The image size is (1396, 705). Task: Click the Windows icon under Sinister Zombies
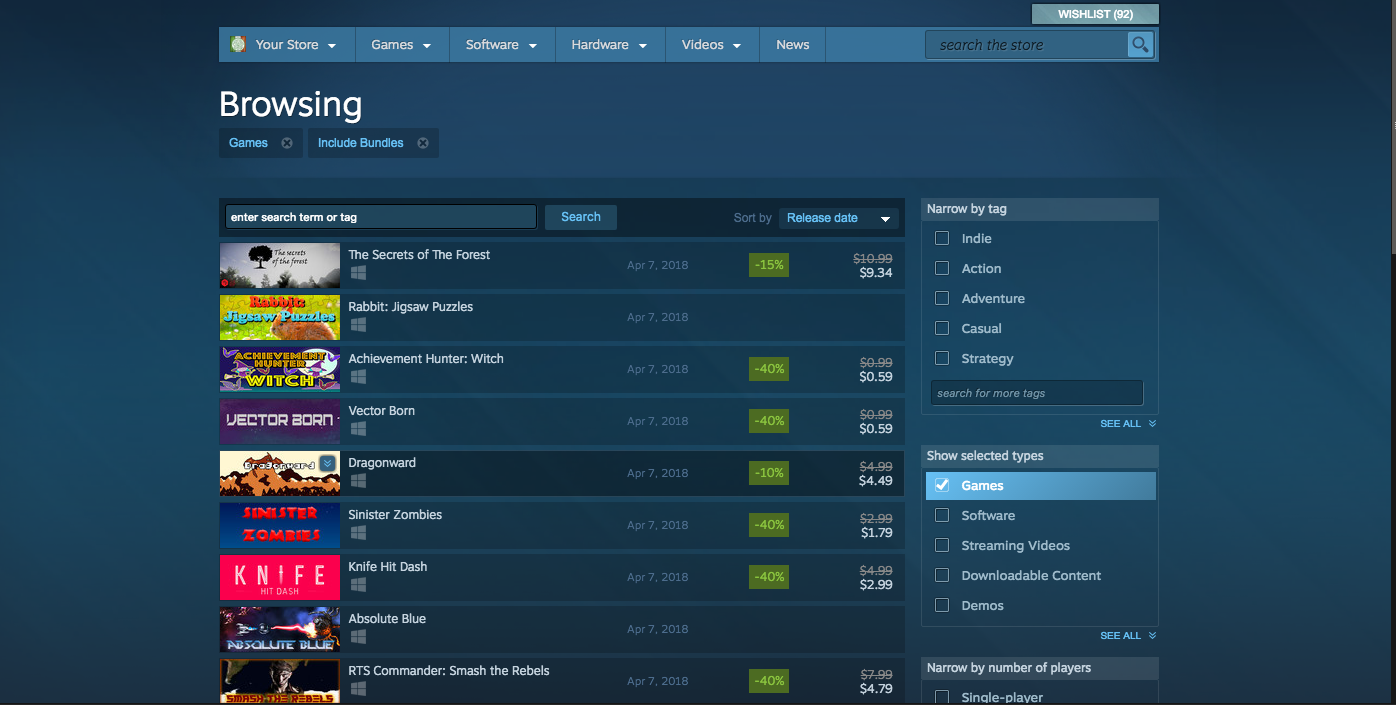(358, 533)
